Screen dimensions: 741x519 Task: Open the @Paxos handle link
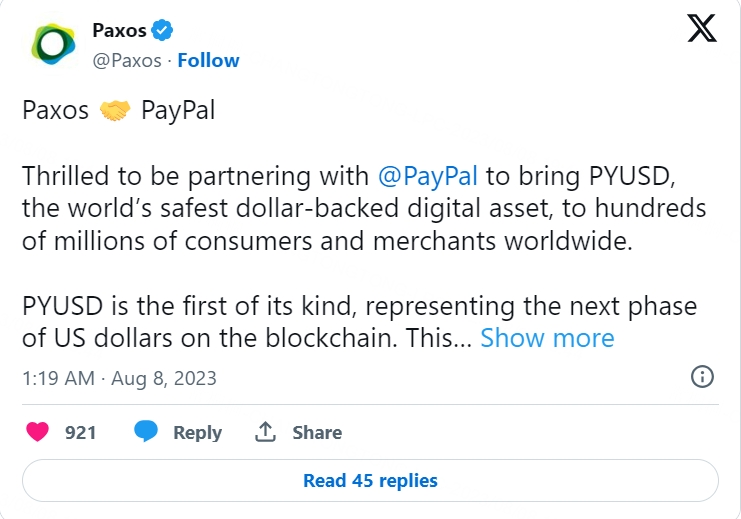pos(126,60)
